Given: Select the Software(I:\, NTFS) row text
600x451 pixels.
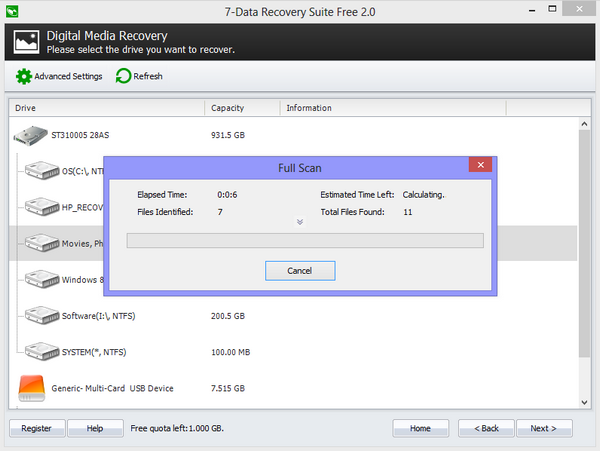Looking at the screenshot, I should [x=99, y=316].
